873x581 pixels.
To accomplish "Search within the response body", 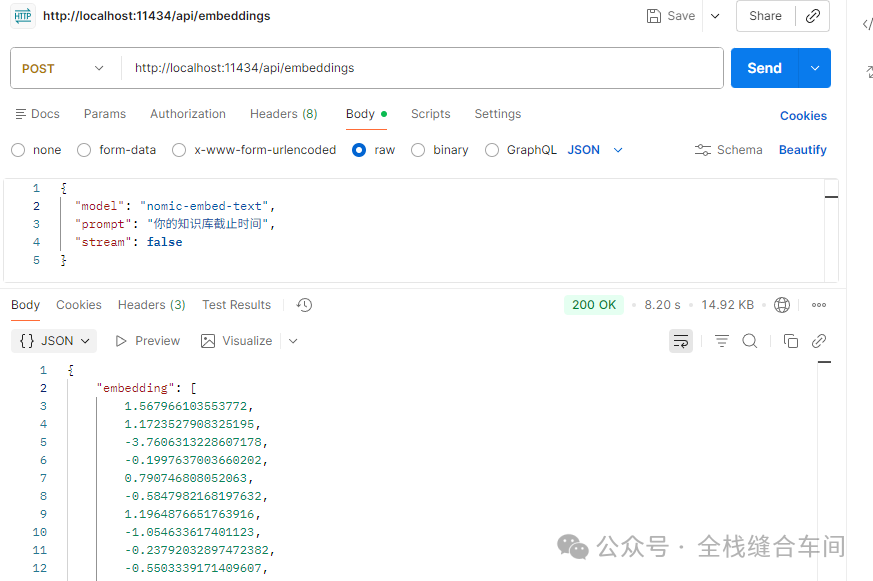I will coord(750,341).
